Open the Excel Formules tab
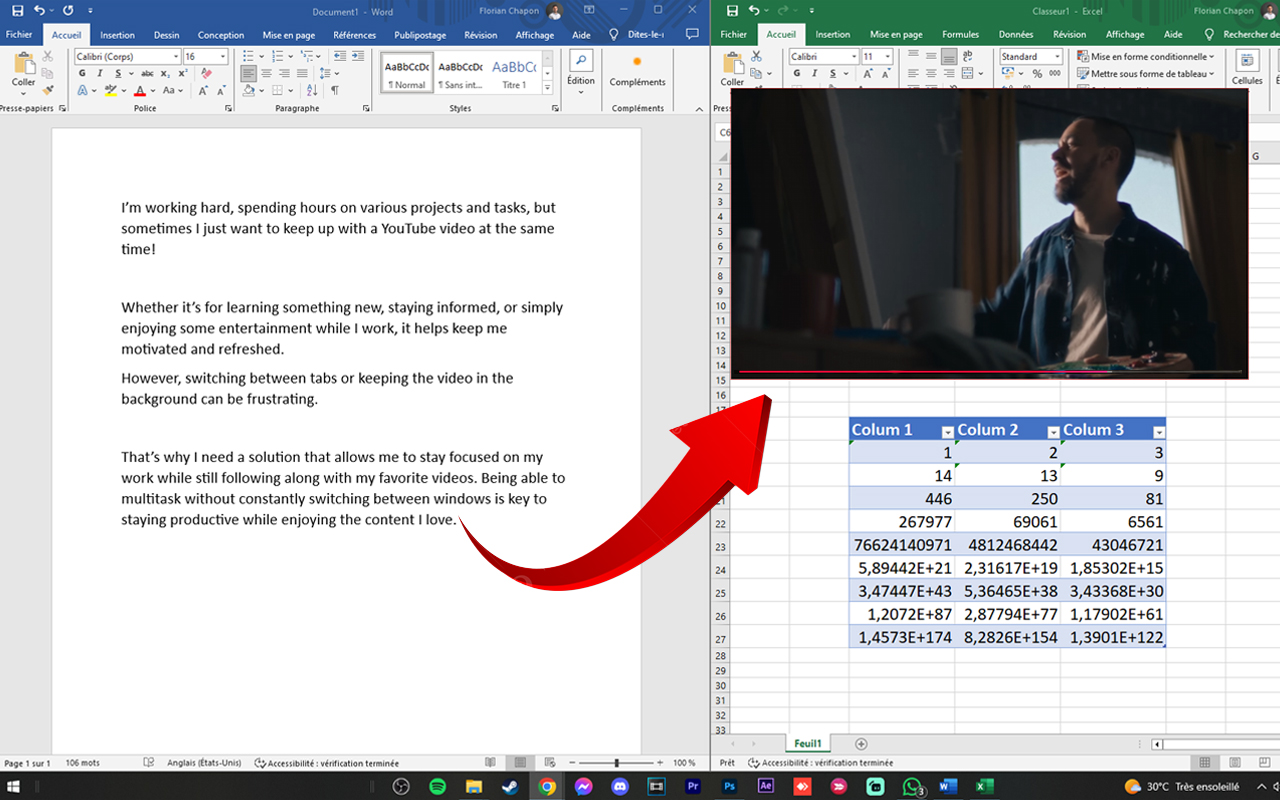1280x800 pixels. (x=960, y=35)
